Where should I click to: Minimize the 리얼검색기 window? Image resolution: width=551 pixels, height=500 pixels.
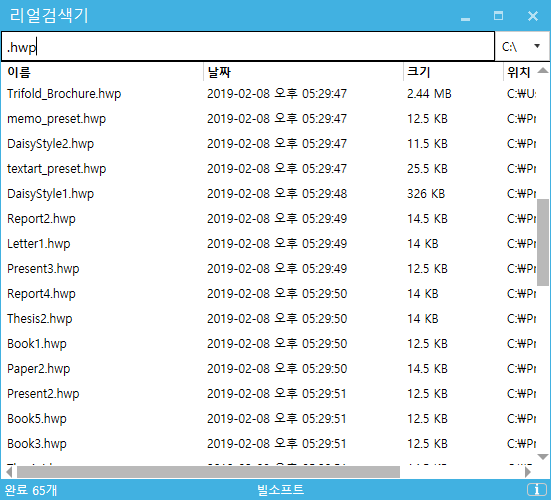(x=466, y=16)
